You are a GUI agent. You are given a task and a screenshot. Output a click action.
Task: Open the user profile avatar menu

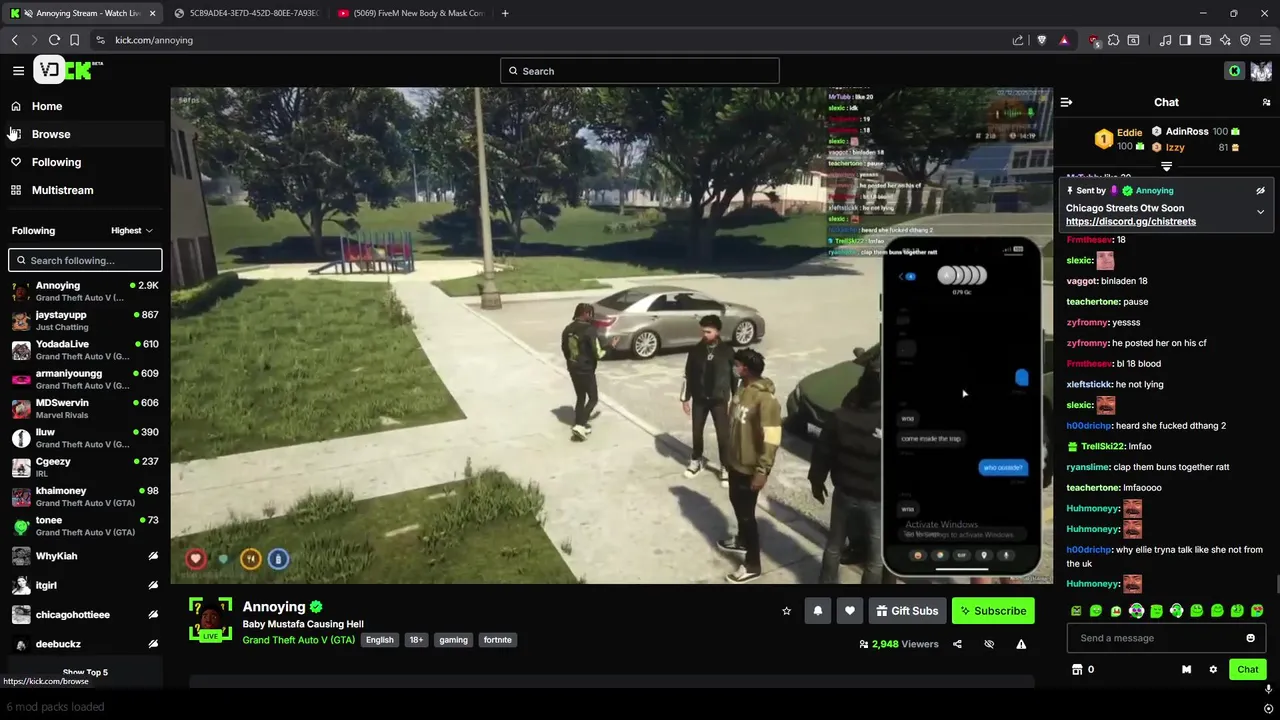[1261, 71]
